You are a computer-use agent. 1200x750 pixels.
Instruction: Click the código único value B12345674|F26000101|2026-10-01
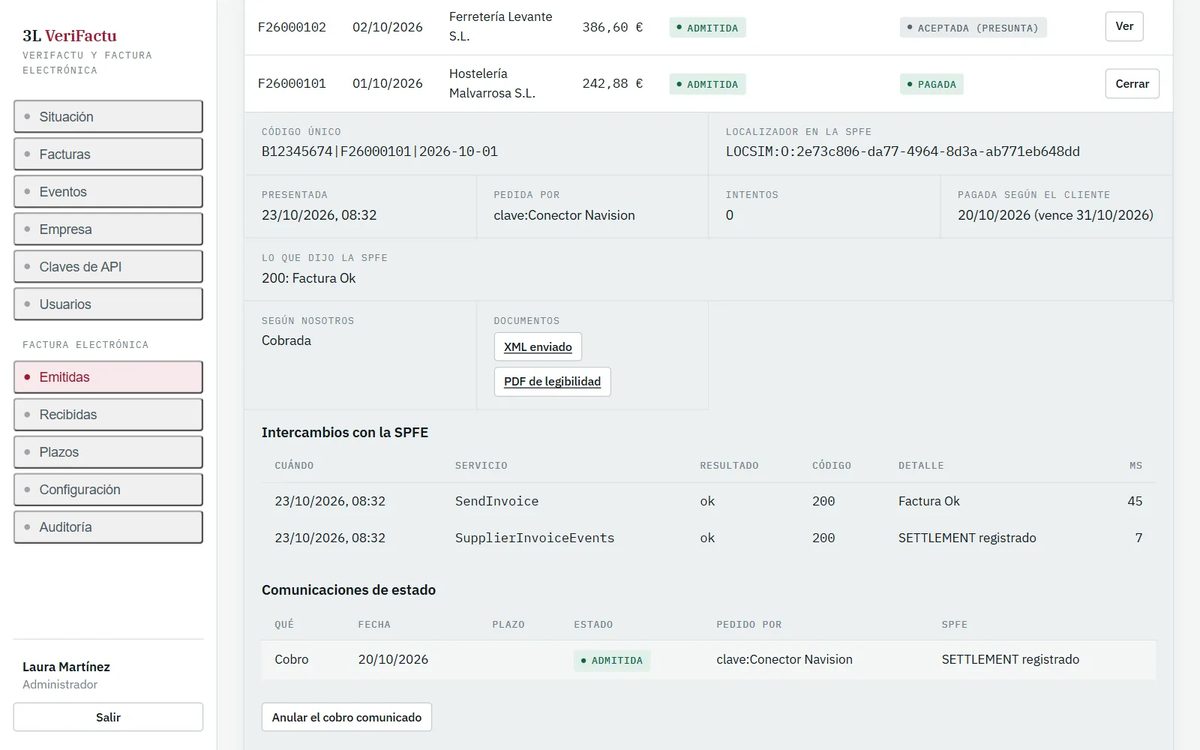(x=380, y=152)
